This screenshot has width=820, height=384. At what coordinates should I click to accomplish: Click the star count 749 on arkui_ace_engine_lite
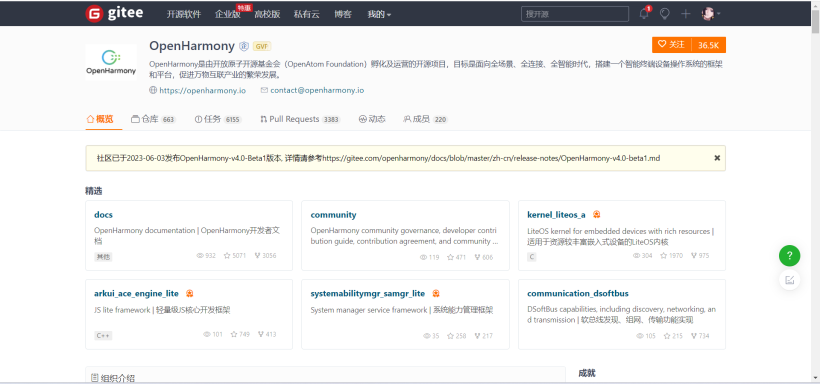tap(241, 334)
